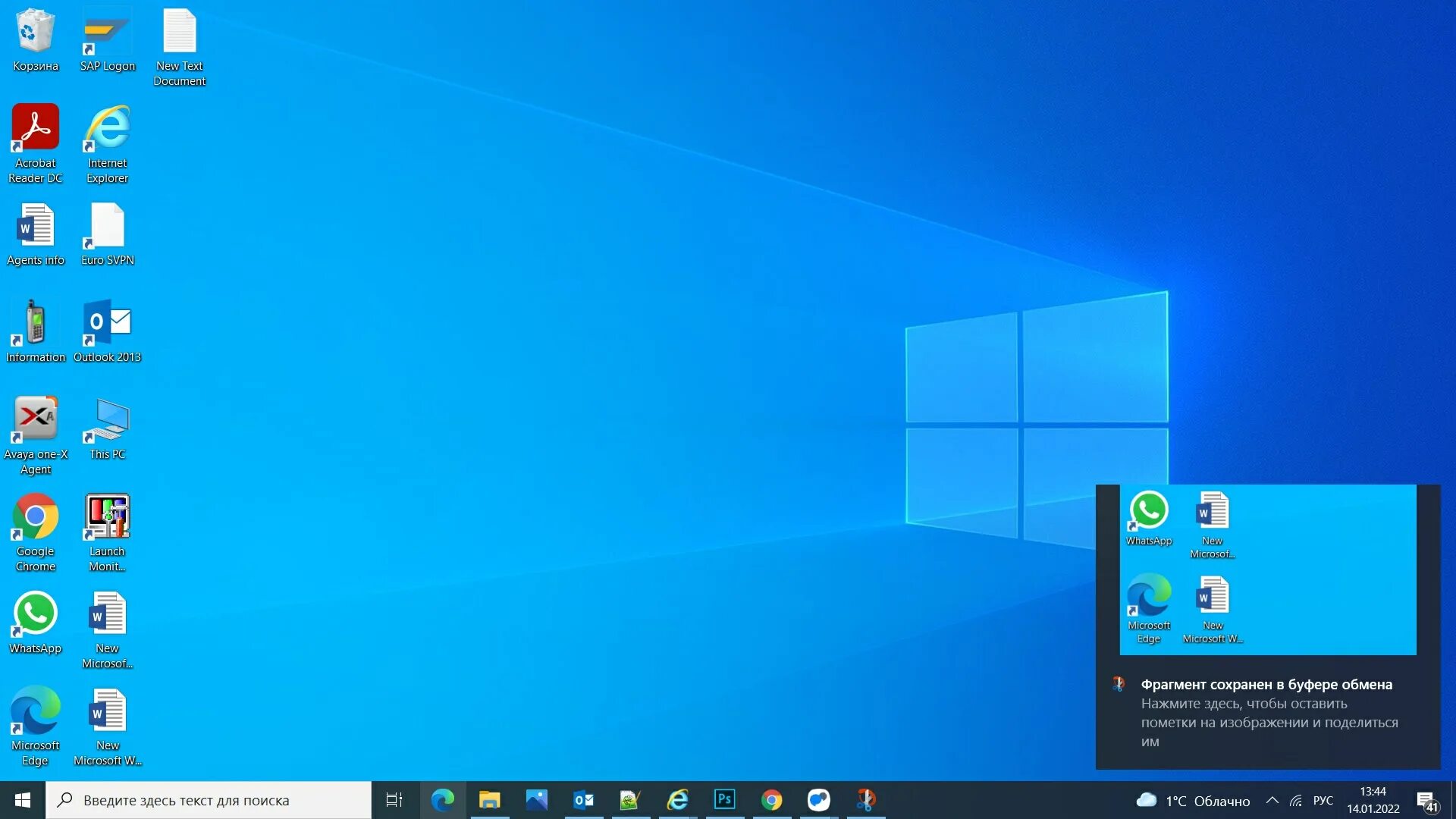
Task: Open File Explorer from the taskbar
Action: tap(489, 800)
